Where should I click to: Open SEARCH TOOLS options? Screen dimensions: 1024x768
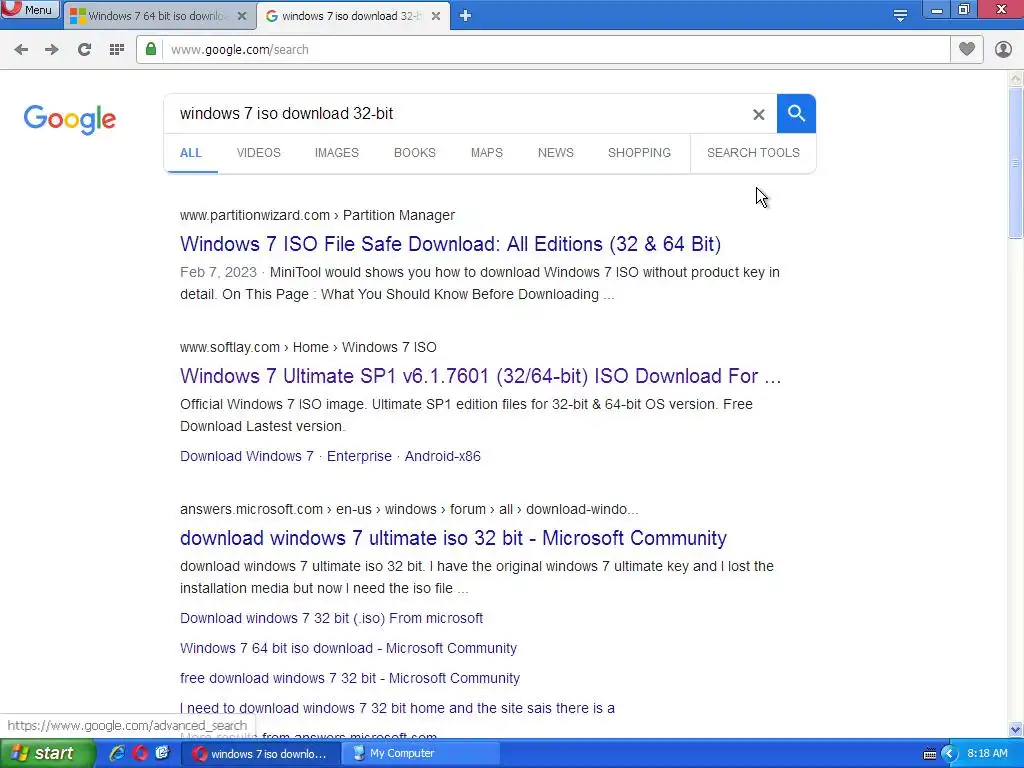[x=753, y=153]
